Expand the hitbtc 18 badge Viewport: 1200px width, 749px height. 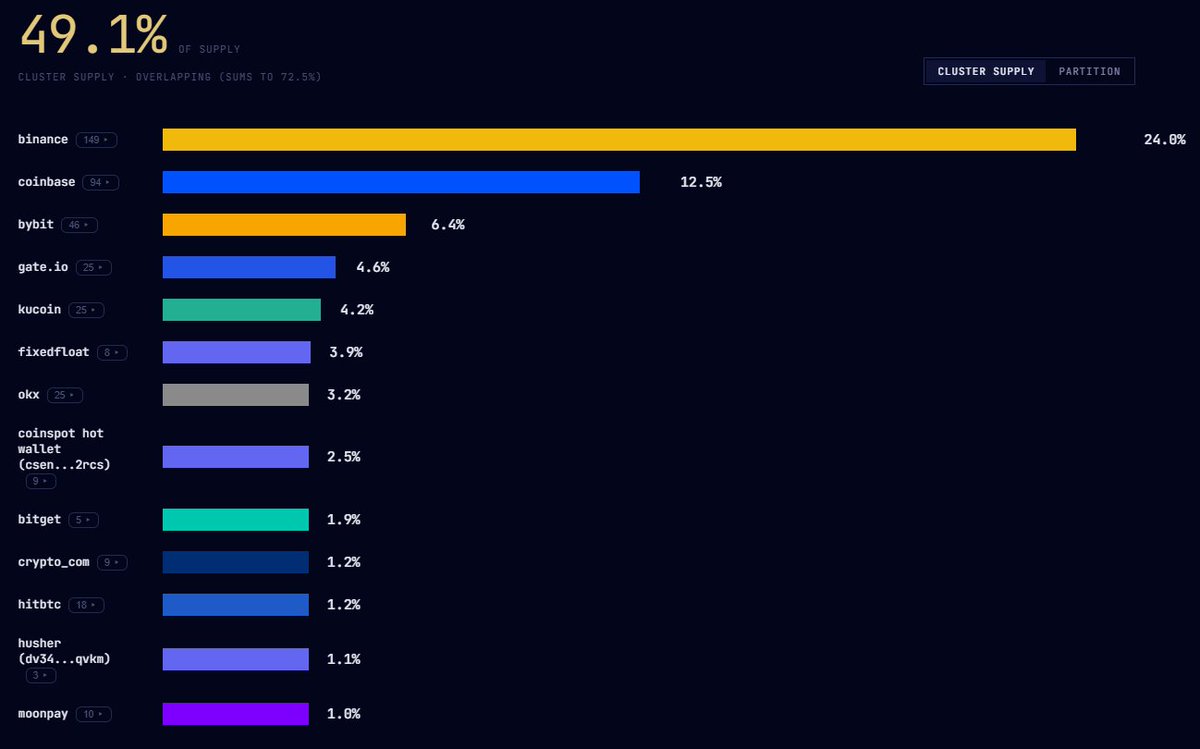click(86, 605)
